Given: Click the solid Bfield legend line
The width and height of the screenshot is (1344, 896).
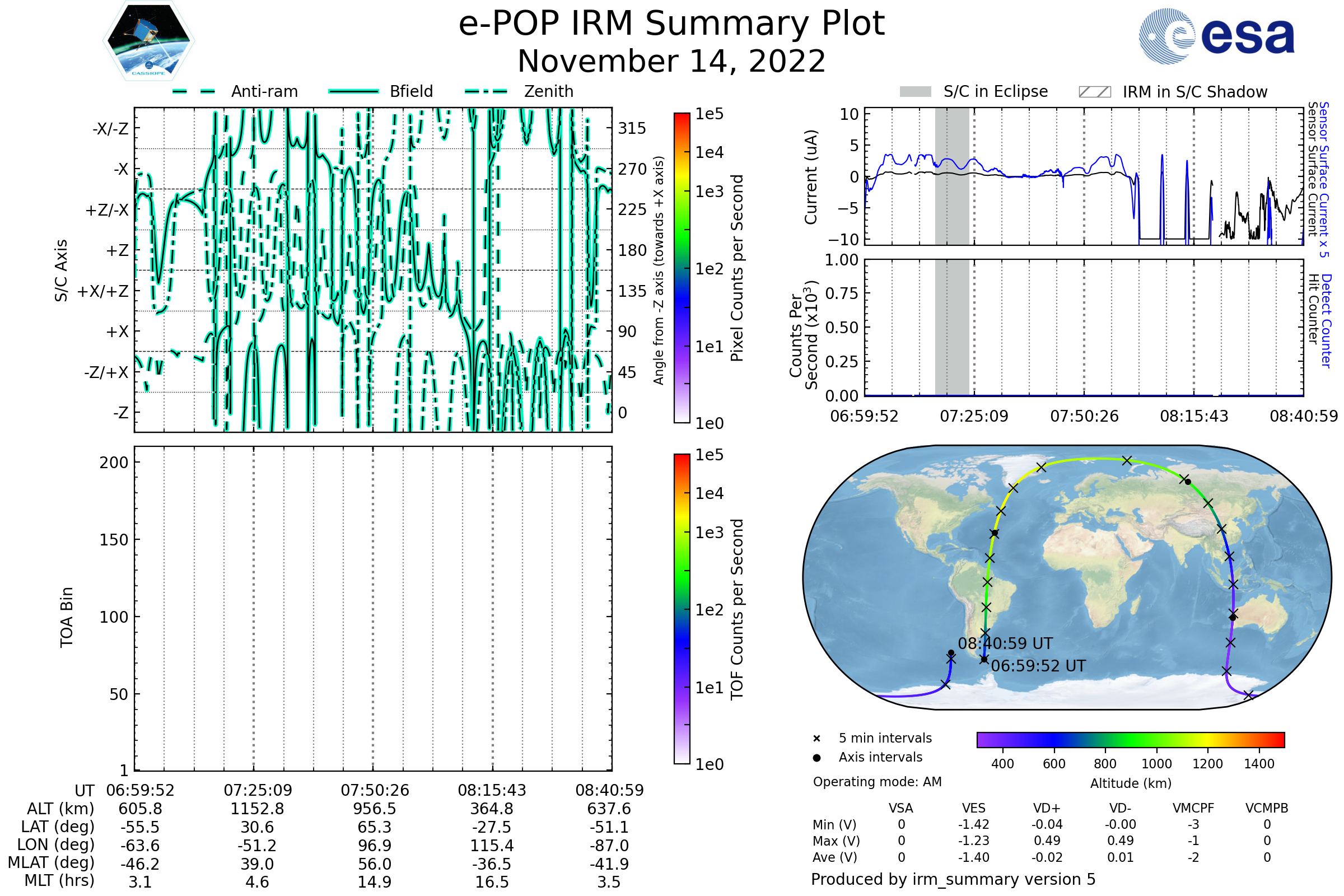Looking at the screenshot, I should (353, 91).
